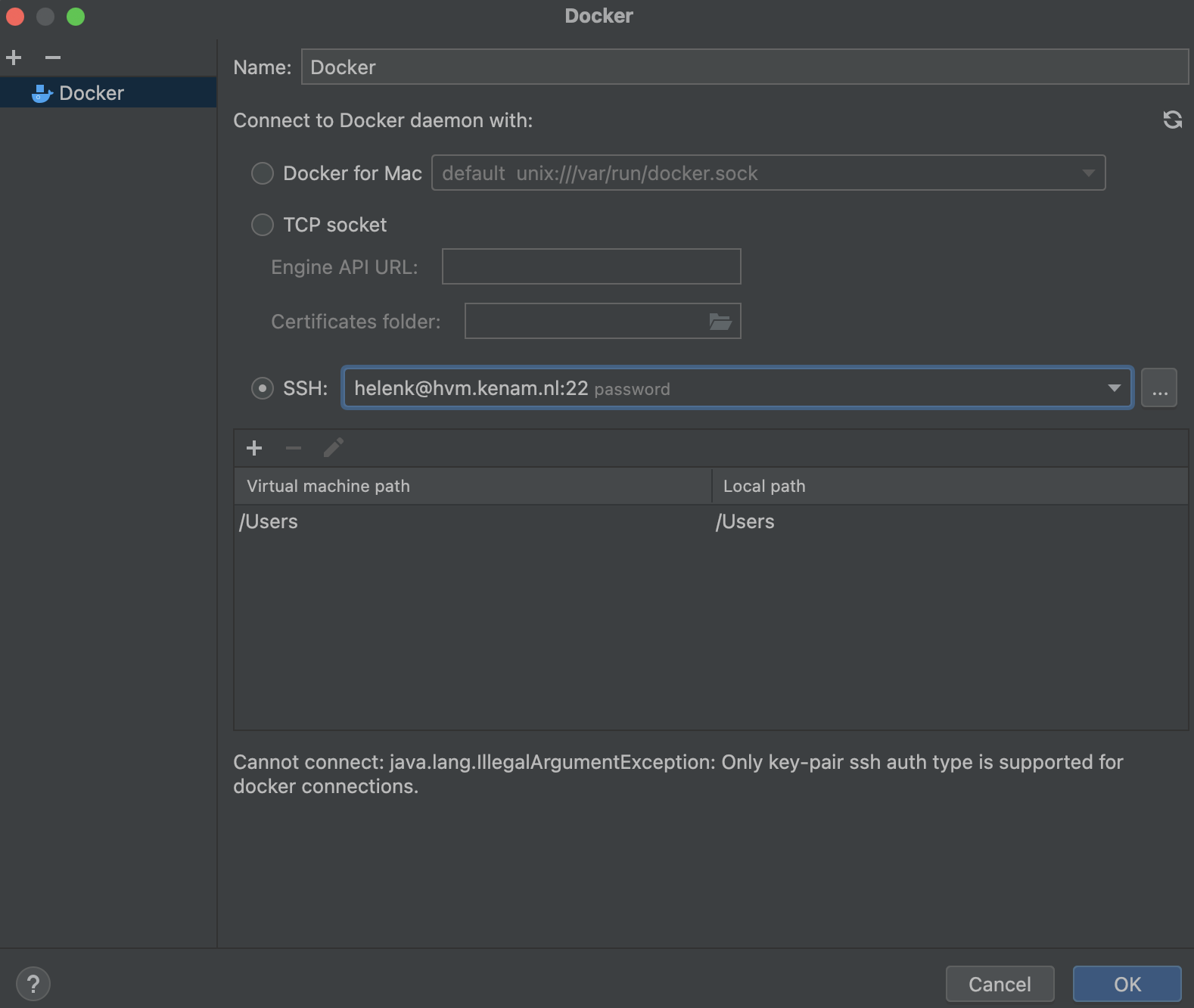The height and width of the screenshot is (1008, 1194).
Task: Click the Cancel button
Action: [1000, 984]
